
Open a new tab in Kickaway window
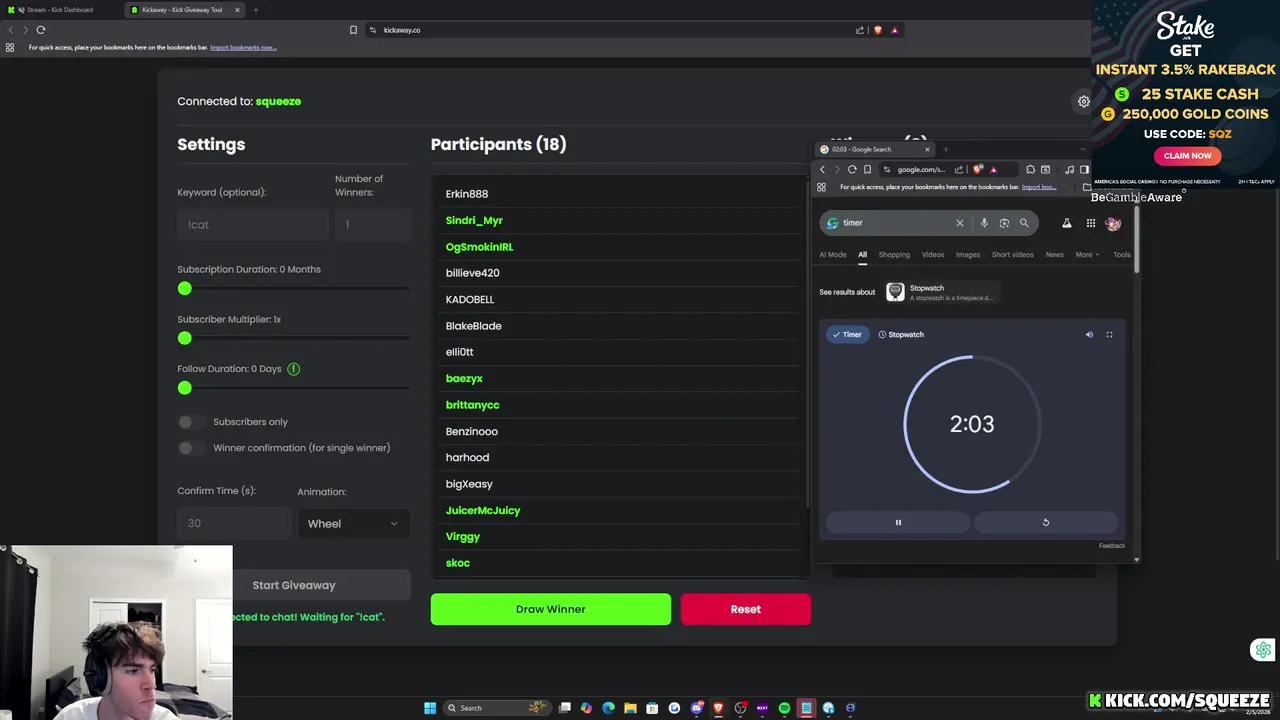pyautogui.click(x=256, y=10)
